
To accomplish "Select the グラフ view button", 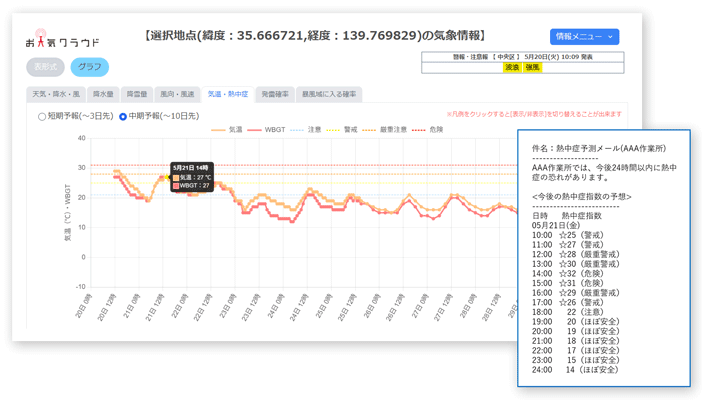I will click(90, 67).
